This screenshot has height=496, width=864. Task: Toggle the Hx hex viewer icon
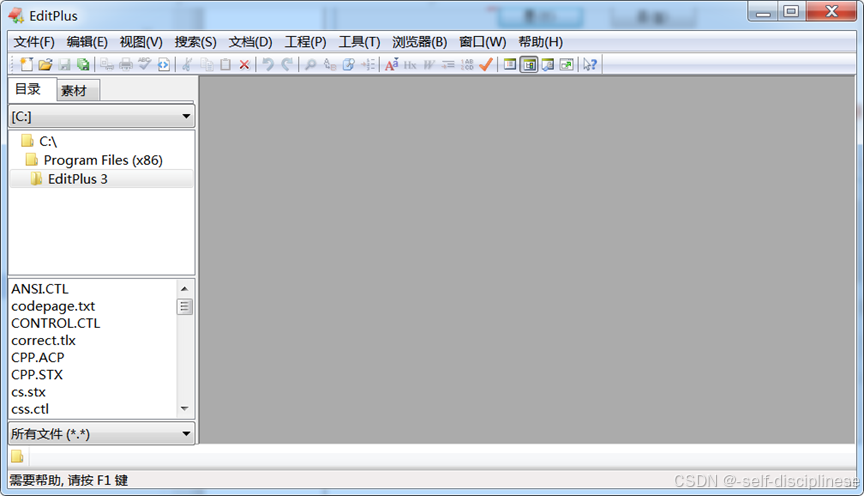point(410,64)
